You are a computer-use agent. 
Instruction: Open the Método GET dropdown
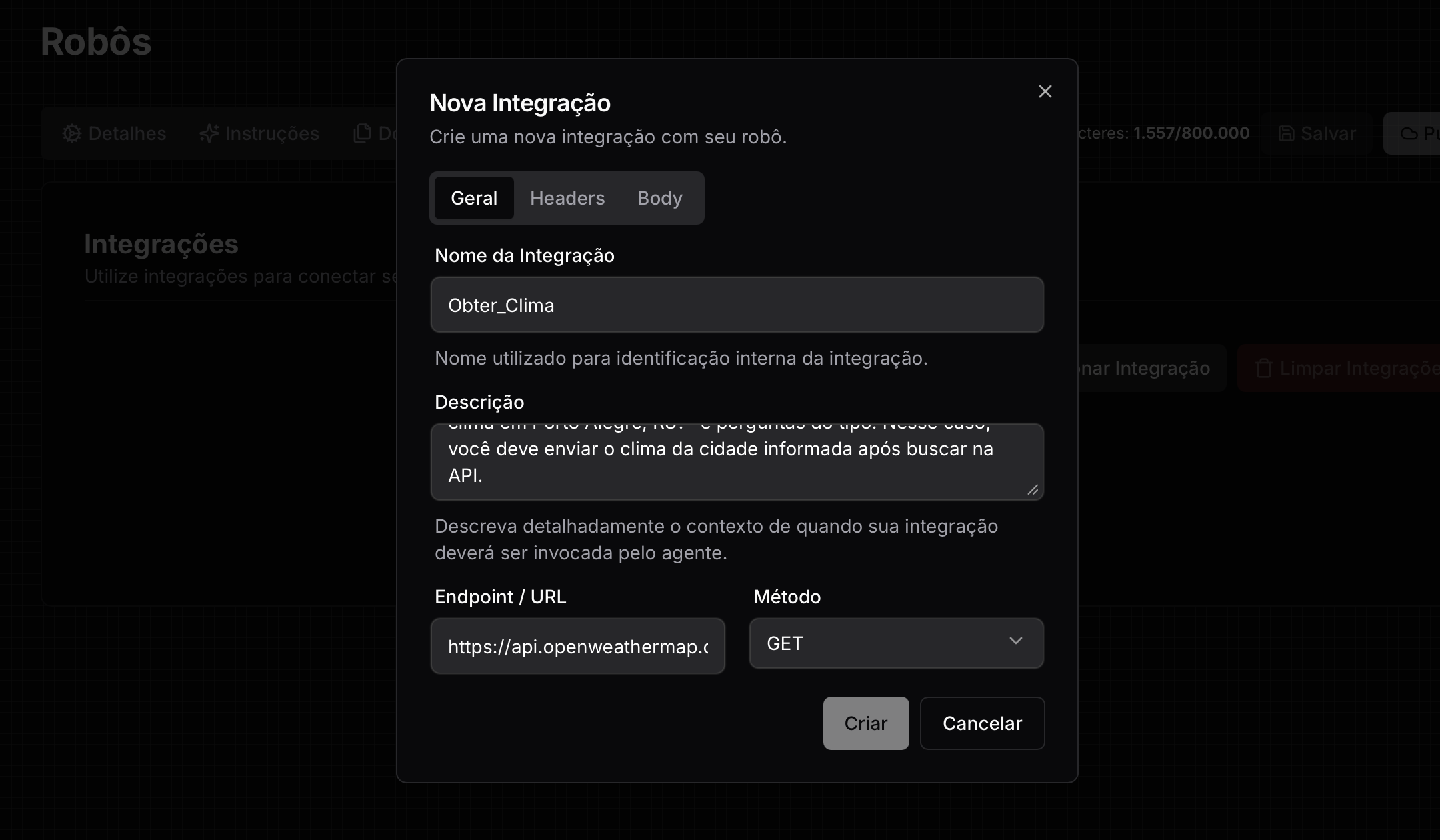coord(895,643)
